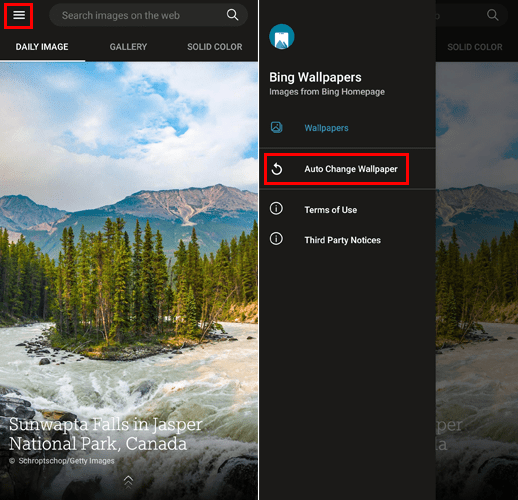
Task: Tap the dimmed SOLID COLOR tab behind the drawer
Action: (475, 47)
